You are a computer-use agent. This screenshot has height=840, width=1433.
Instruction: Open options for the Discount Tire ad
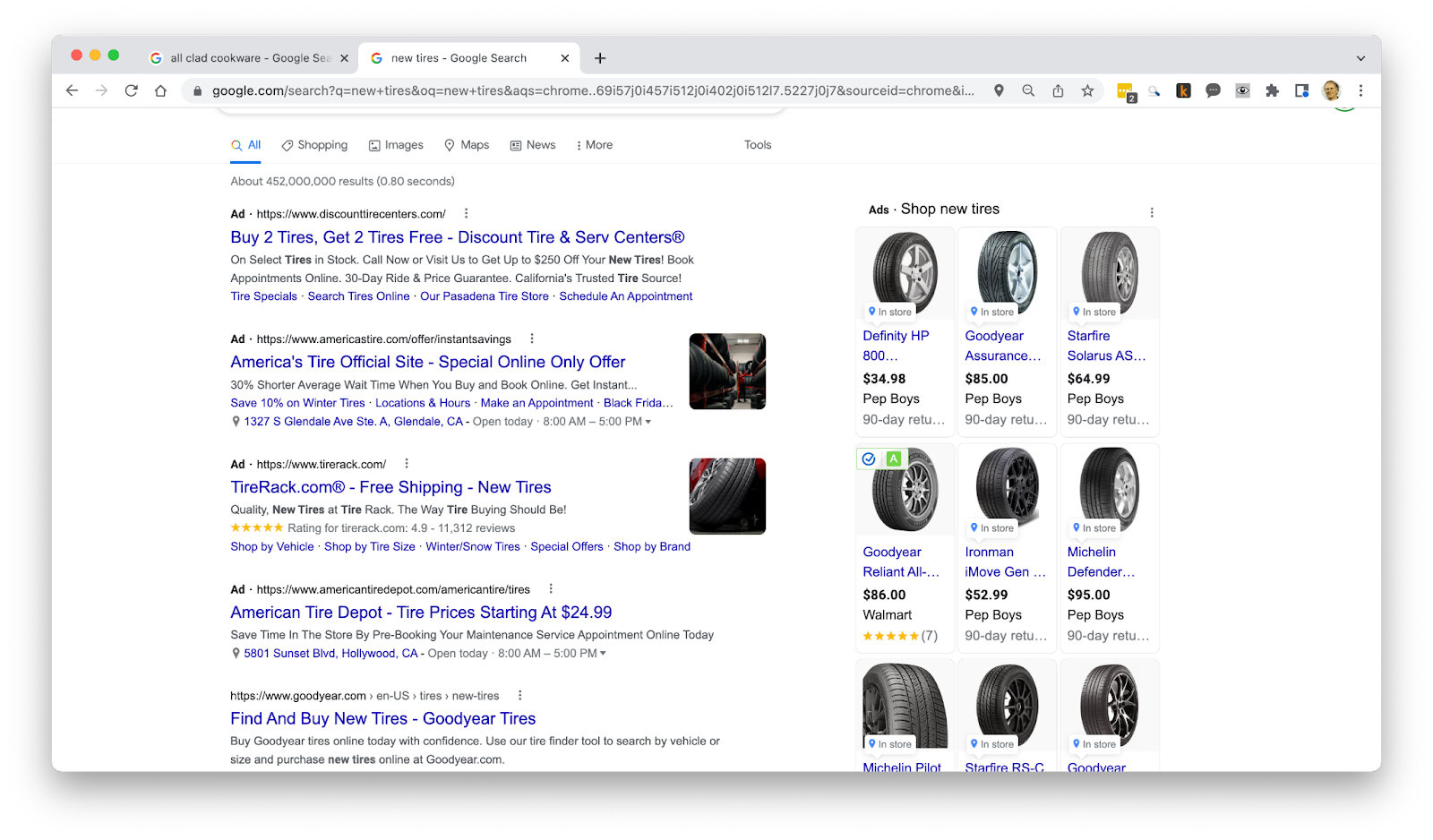click(x=466, y=213)
